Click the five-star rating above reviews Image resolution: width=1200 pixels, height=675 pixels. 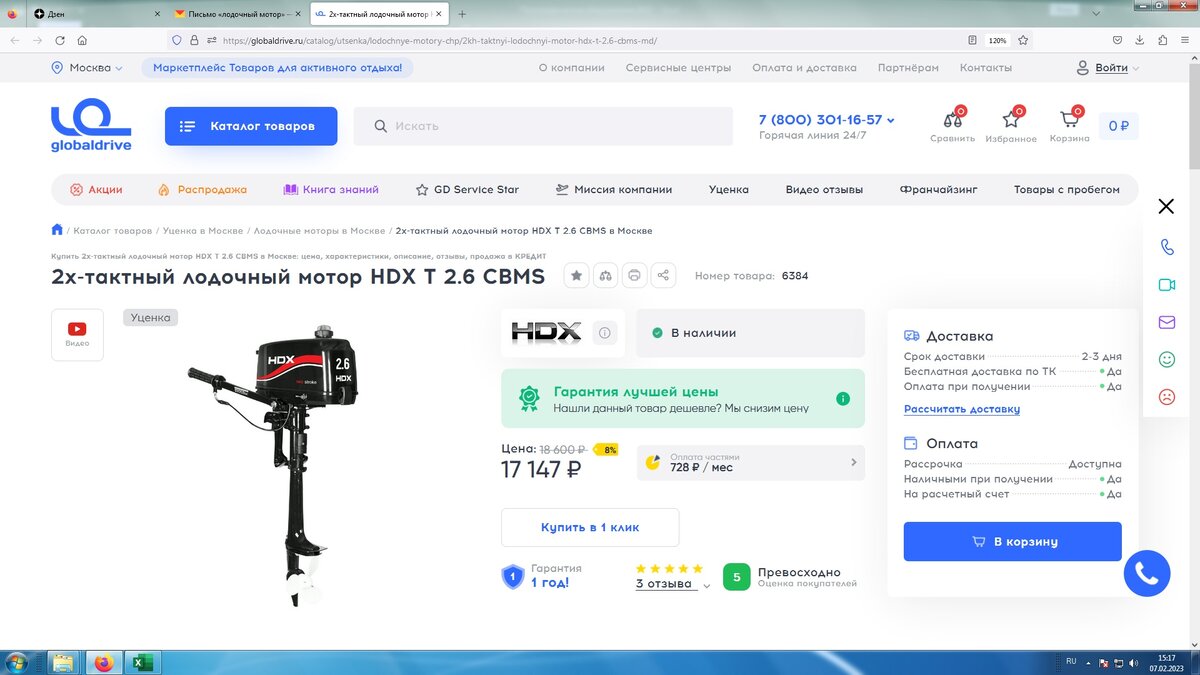click(669, 568)
